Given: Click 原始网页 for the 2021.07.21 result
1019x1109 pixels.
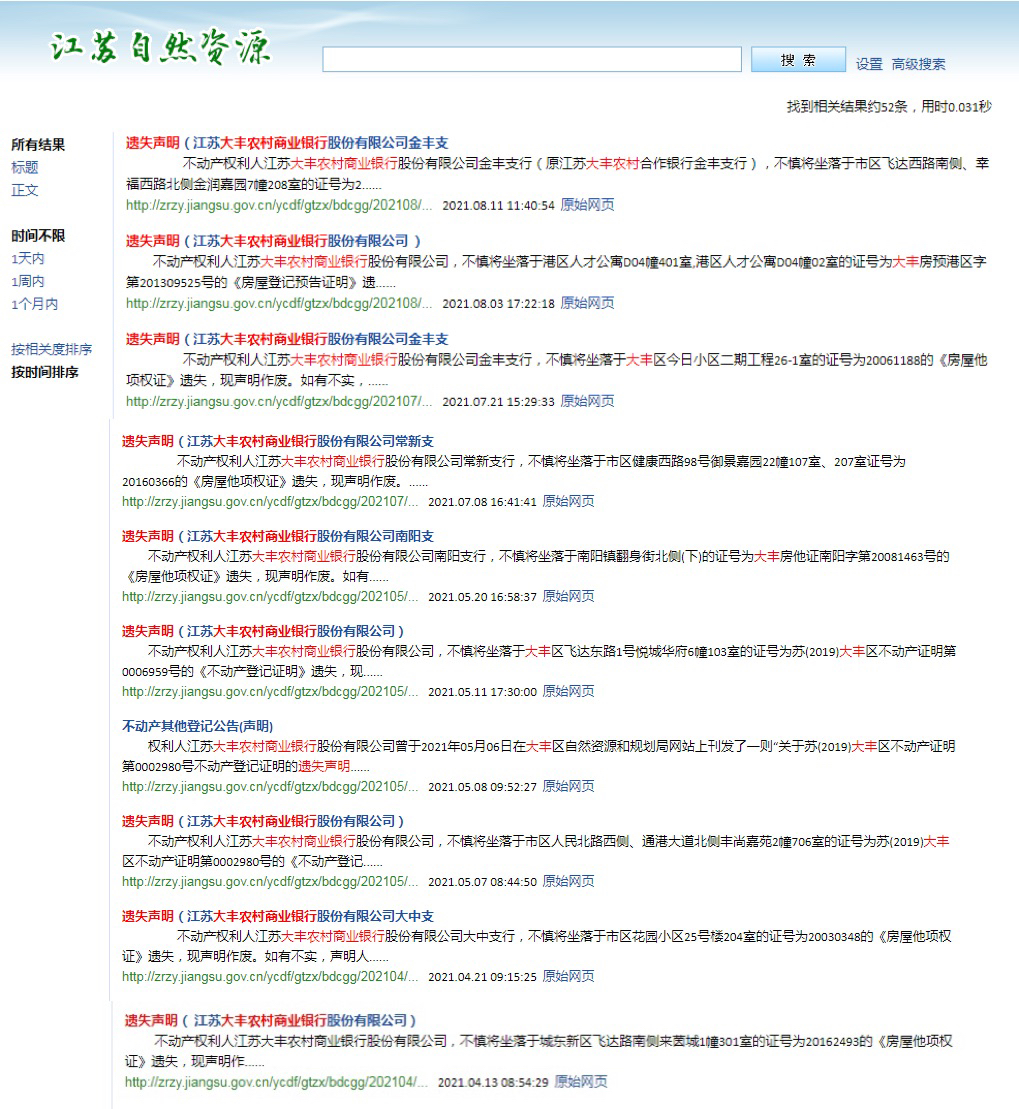Looking at the screenshot, I should [x=588, y=402].
